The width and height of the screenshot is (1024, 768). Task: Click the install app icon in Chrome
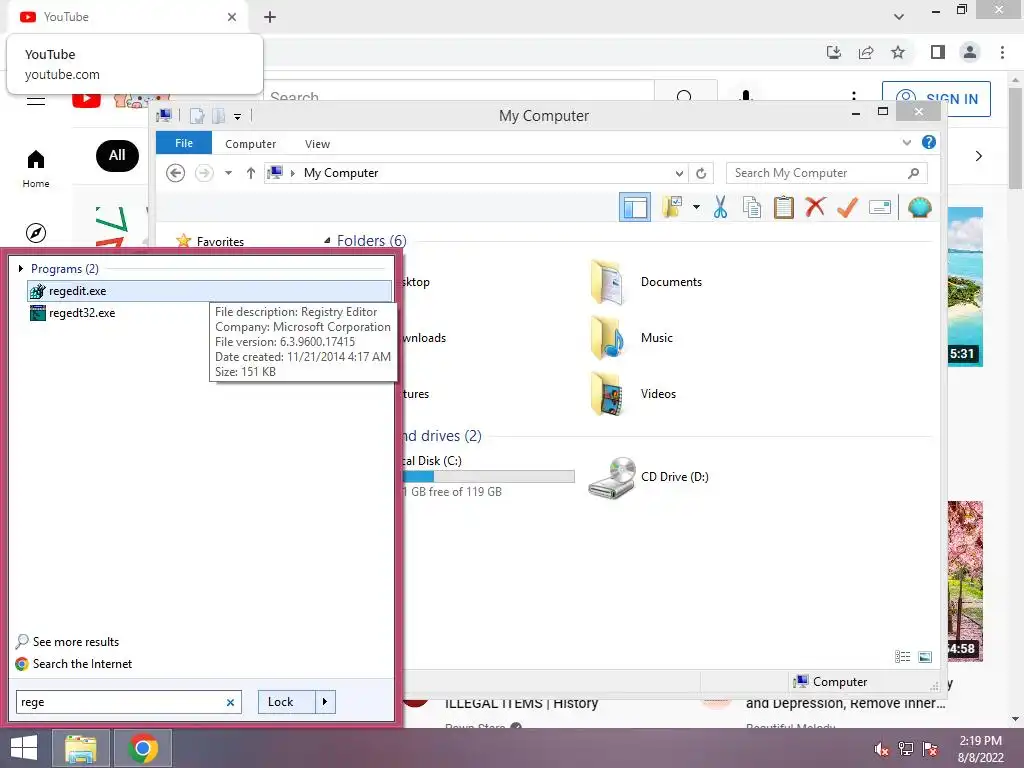coord(834,52)
